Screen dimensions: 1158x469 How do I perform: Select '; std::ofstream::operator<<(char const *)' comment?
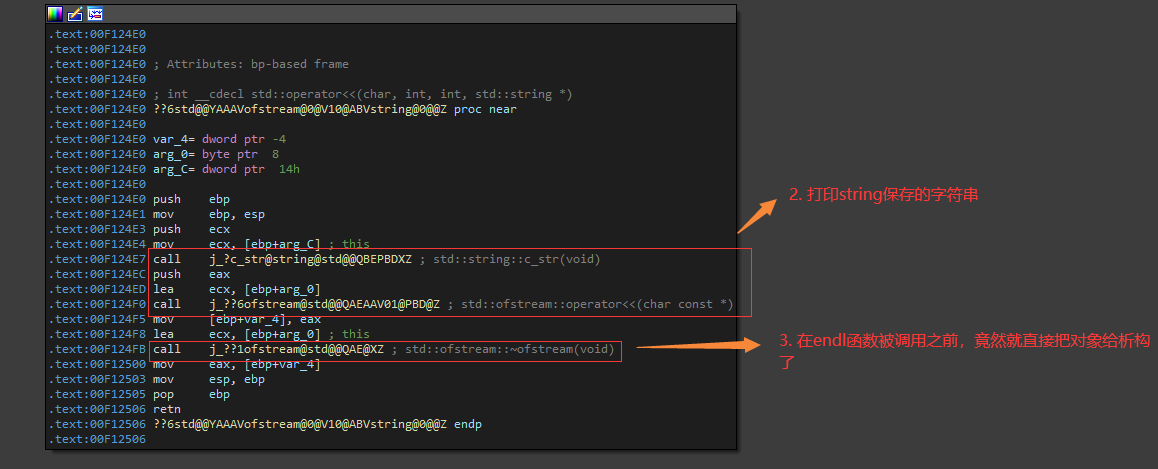591,304
